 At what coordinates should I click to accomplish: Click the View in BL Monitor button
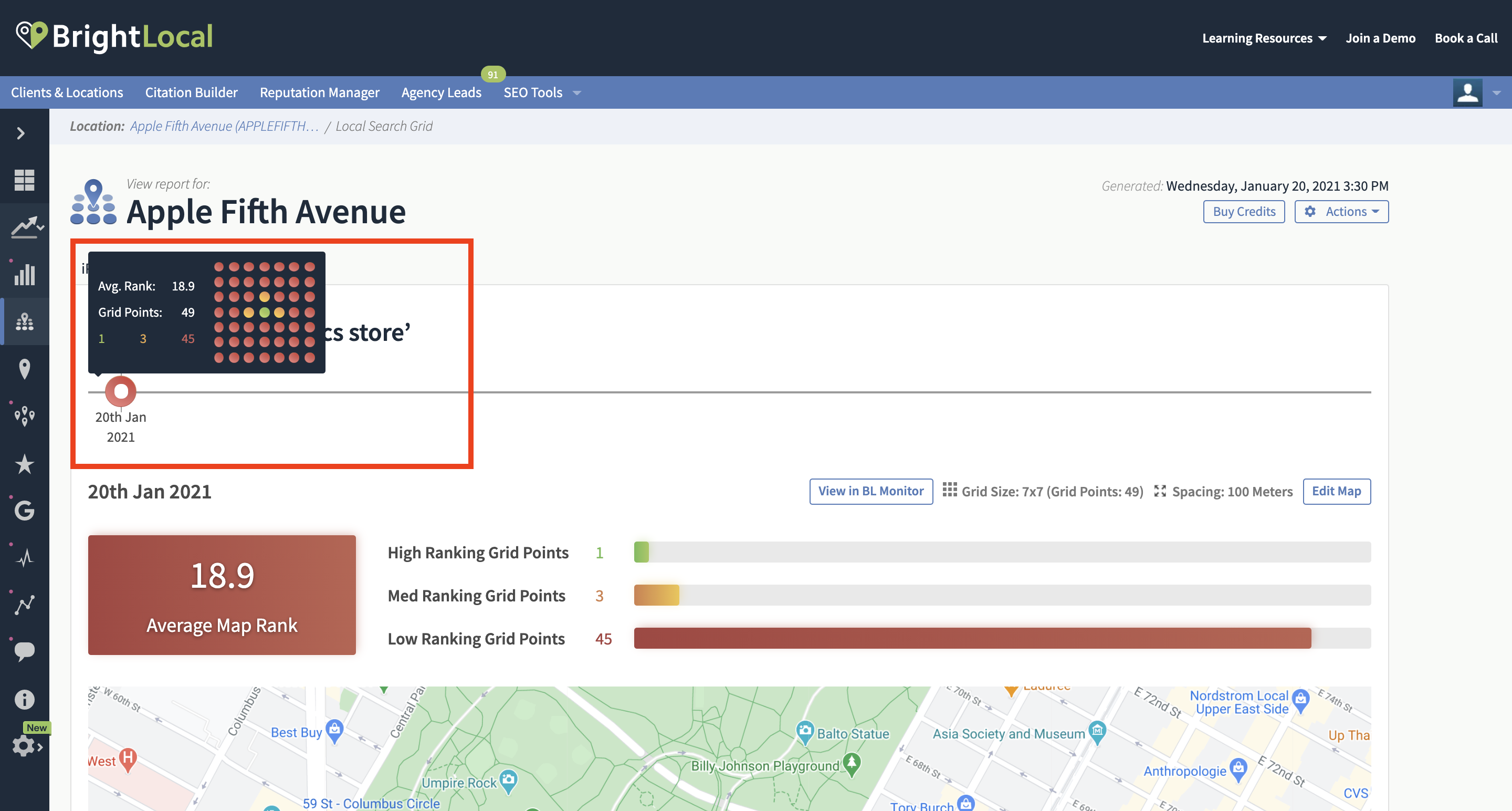click(871, 491)
